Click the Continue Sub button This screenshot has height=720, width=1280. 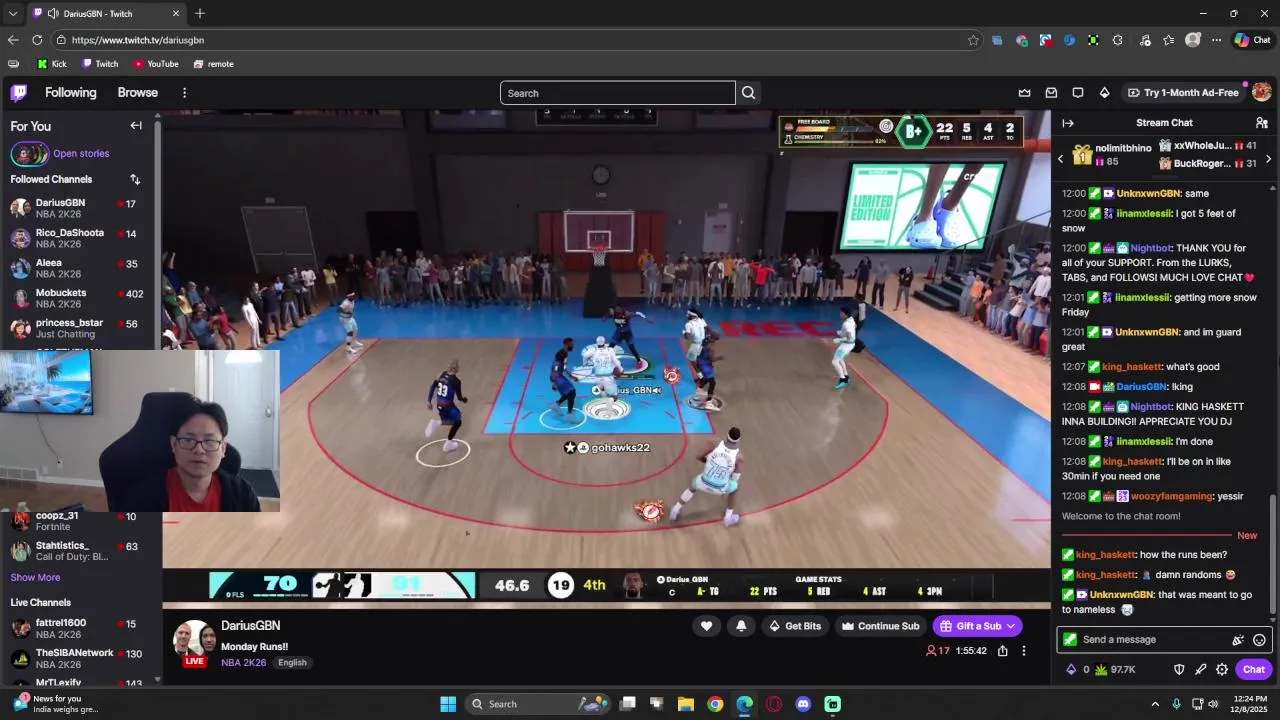[x=880, y=626]
